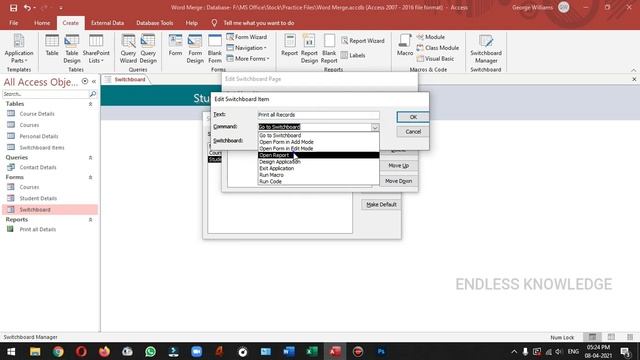This screenshot has width=640, height=360.
Task: Click the Move Up button
Action: click(x=398, y=166)
